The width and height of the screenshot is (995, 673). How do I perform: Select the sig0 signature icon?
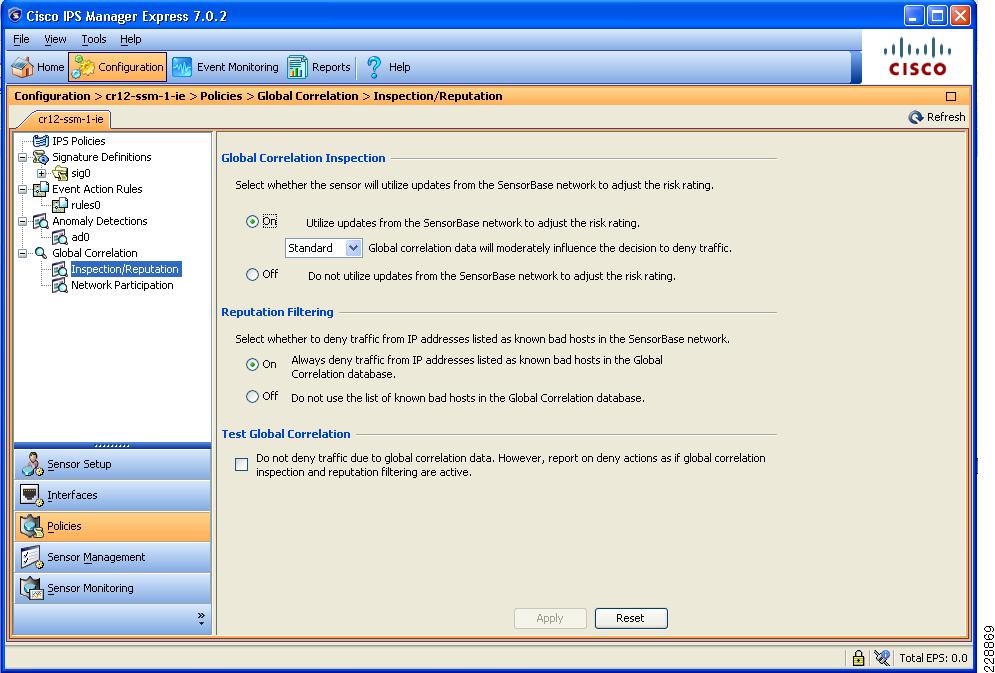point(60,173)
